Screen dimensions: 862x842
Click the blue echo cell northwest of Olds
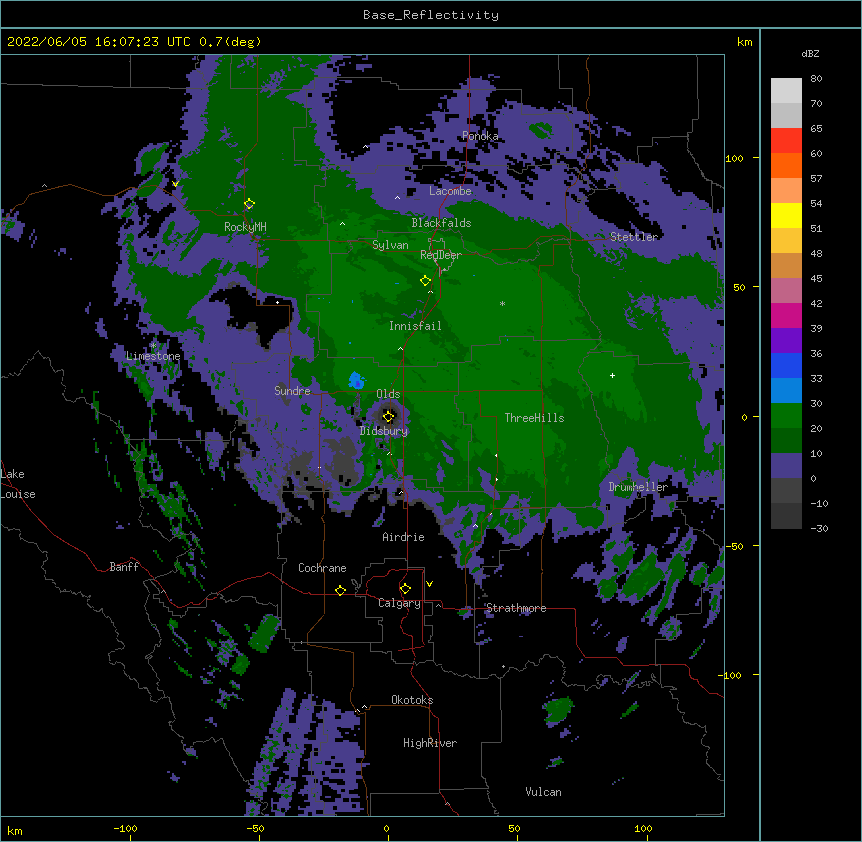(x=357, y=380)
